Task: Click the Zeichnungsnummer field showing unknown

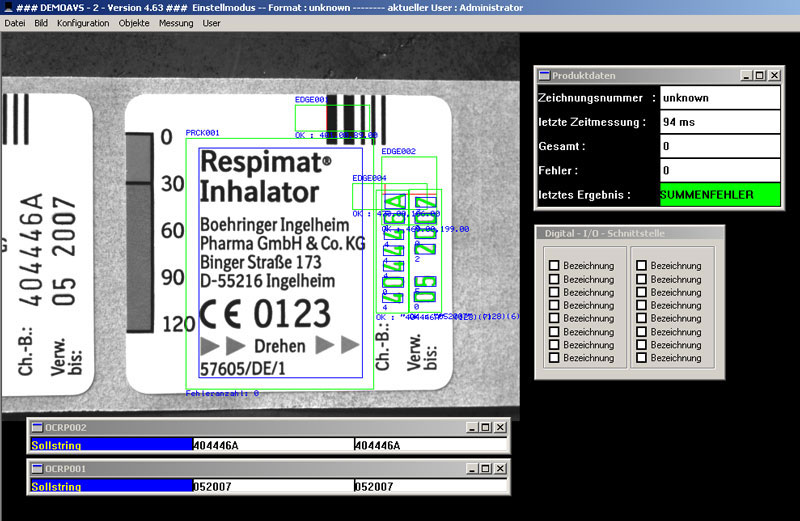Action: pyautogui.click(x=719, y=98)
